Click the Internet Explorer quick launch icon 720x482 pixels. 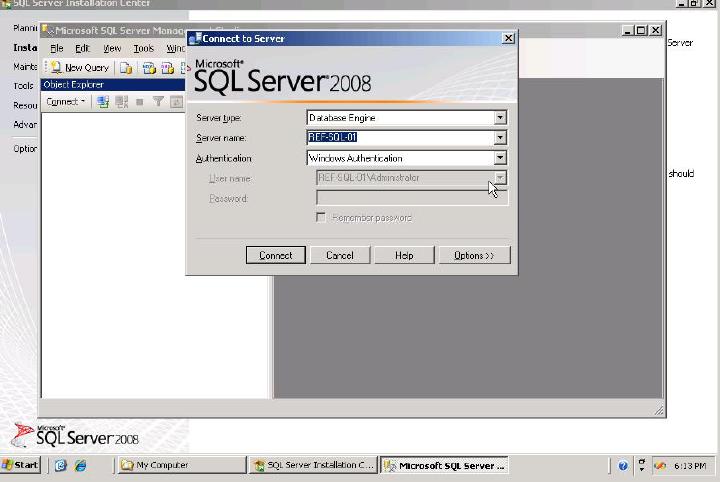click(x=81, y=465)
